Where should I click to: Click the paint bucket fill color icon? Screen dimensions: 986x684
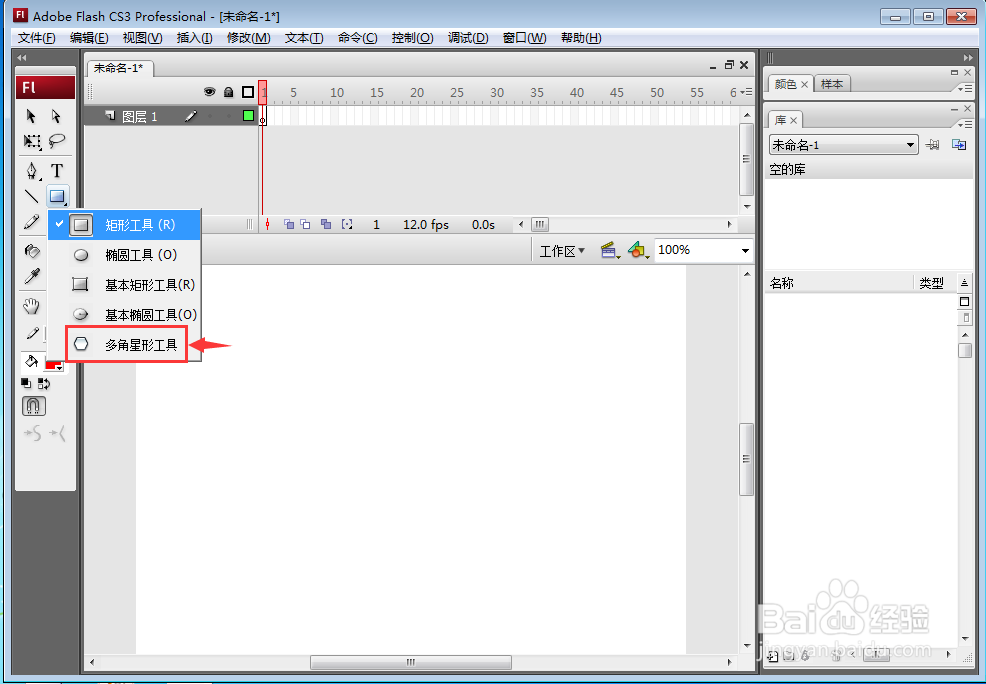pos(31,361)
